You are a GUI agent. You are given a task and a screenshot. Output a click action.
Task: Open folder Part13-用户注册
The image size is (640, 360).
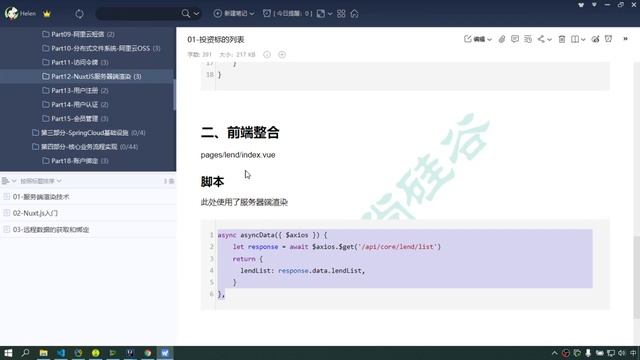click(75, 91)
